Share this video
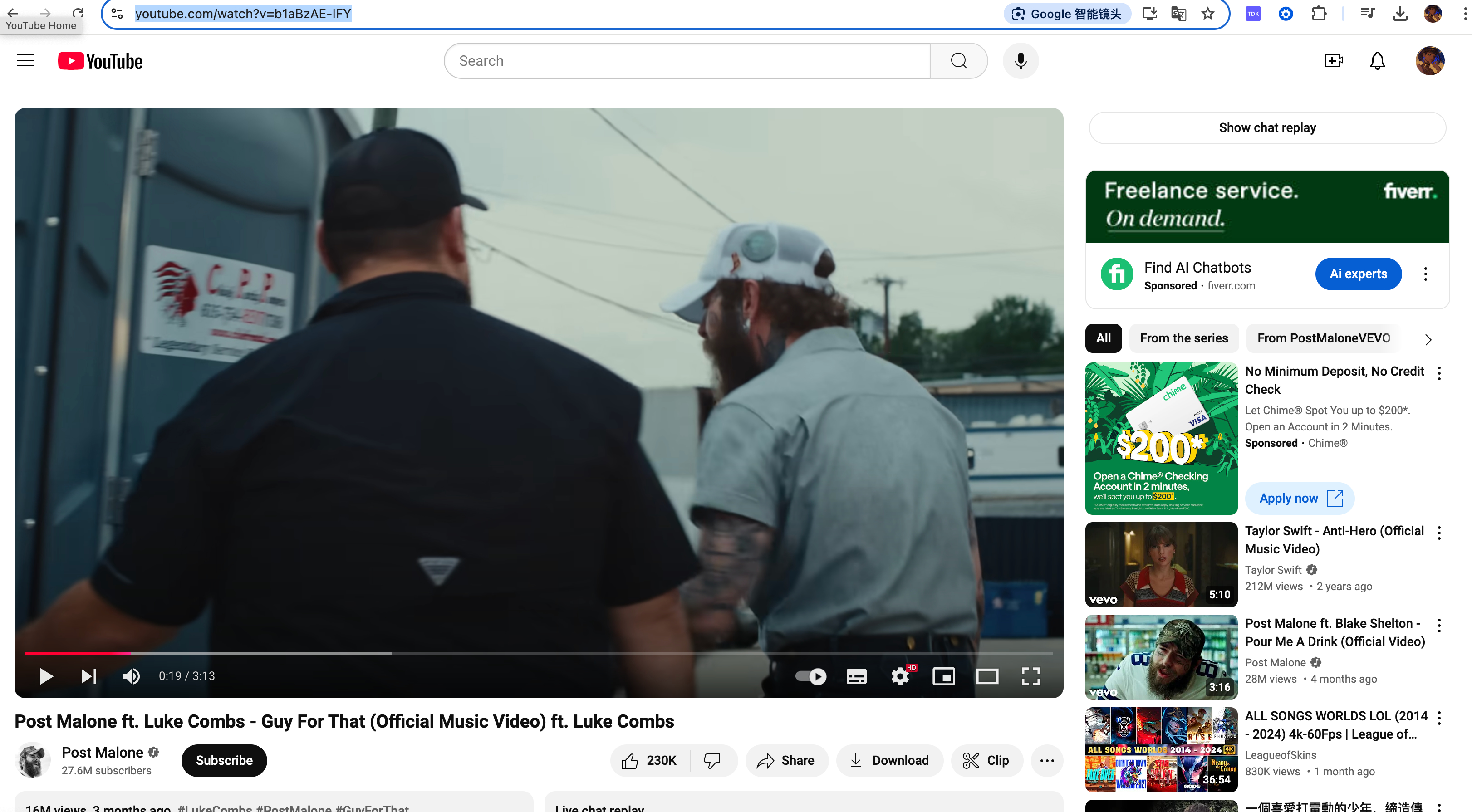 (x=786, y=761)
